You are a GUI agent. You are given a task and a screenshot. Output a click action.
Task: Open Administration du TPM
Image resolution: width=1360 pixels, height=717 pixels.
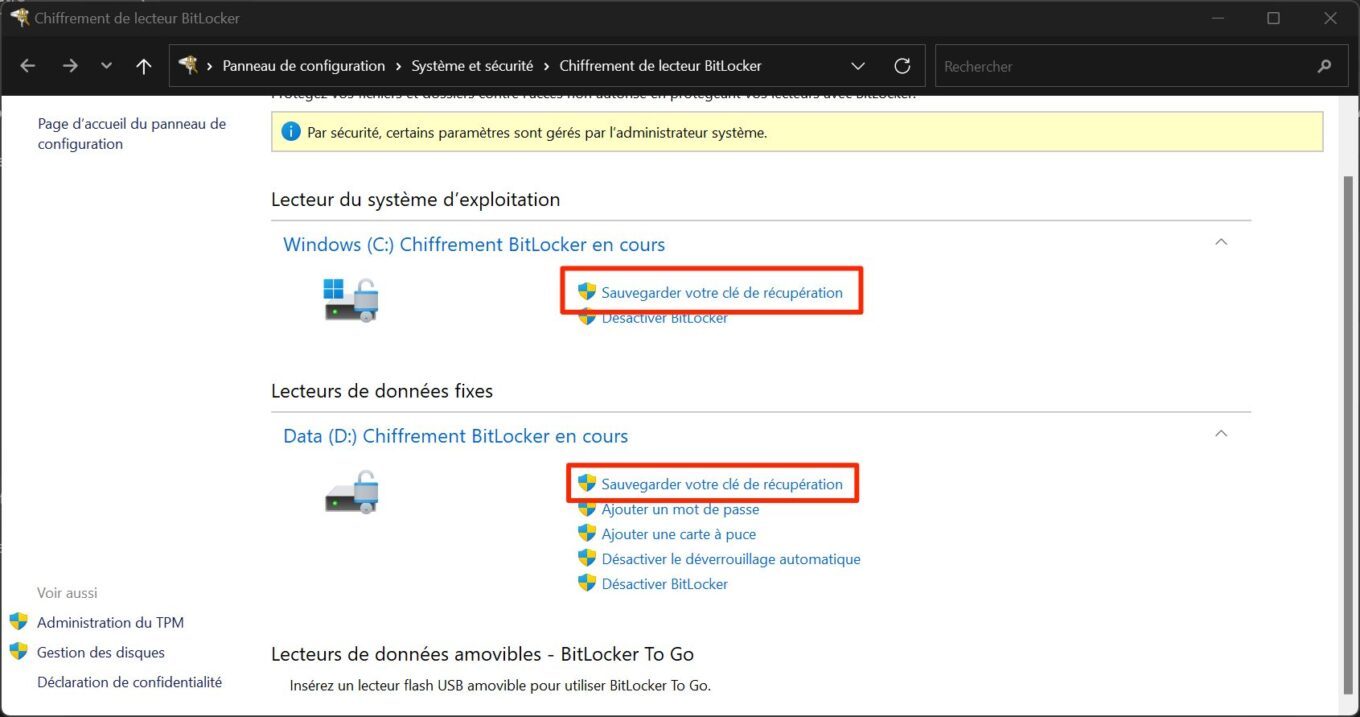(110, 622)
